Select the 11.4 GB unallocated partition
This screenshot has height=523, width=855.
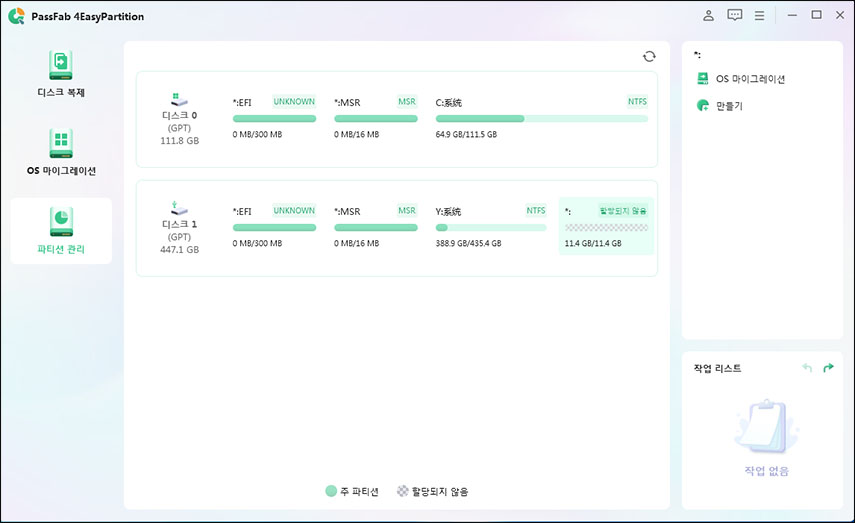(605, 227)
